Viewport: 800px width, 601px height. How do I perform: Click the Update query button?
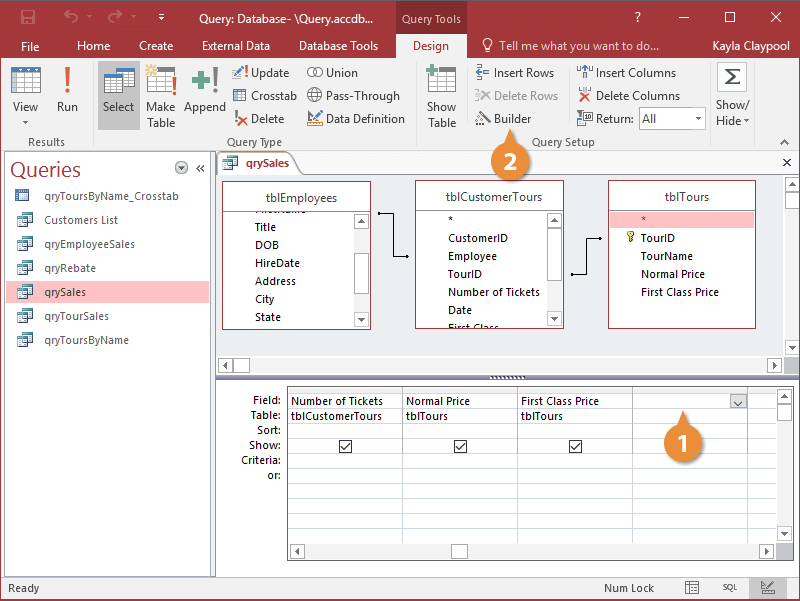tap(261, 73)
